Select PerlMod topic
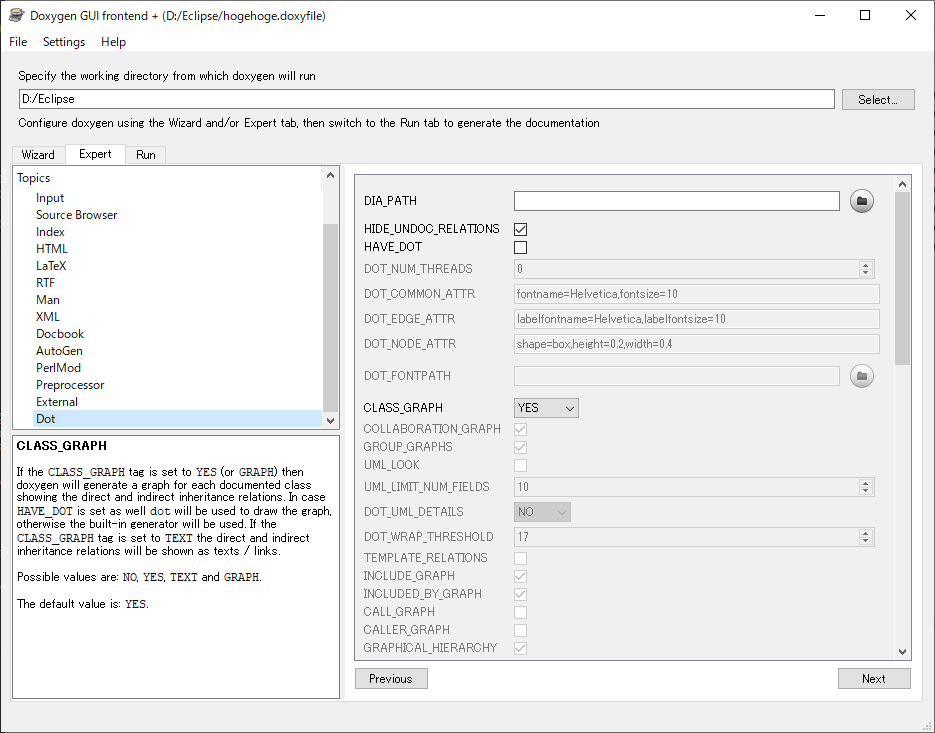The image size is (935, 733). (58, 368)
